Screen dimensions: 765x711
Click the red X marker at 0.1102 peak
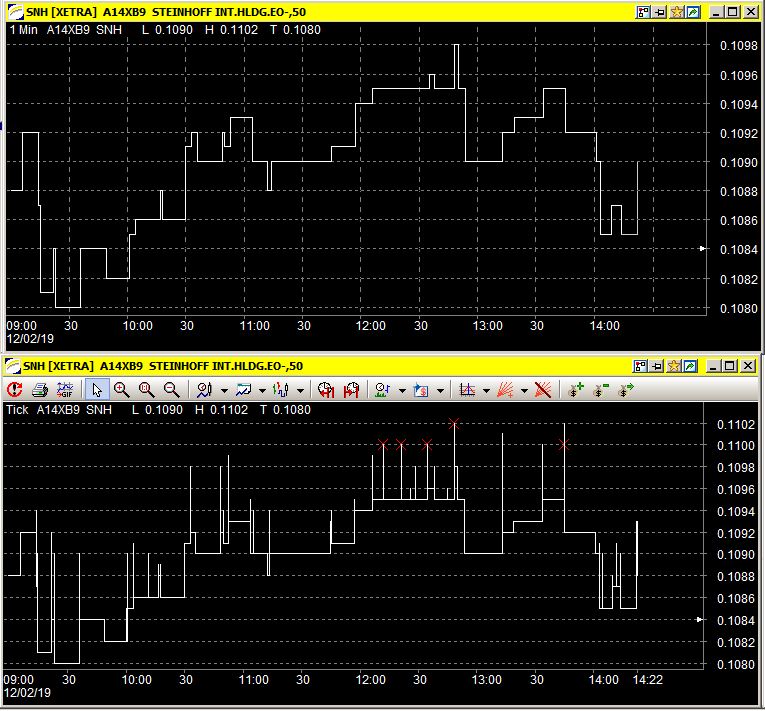(454, 424)
